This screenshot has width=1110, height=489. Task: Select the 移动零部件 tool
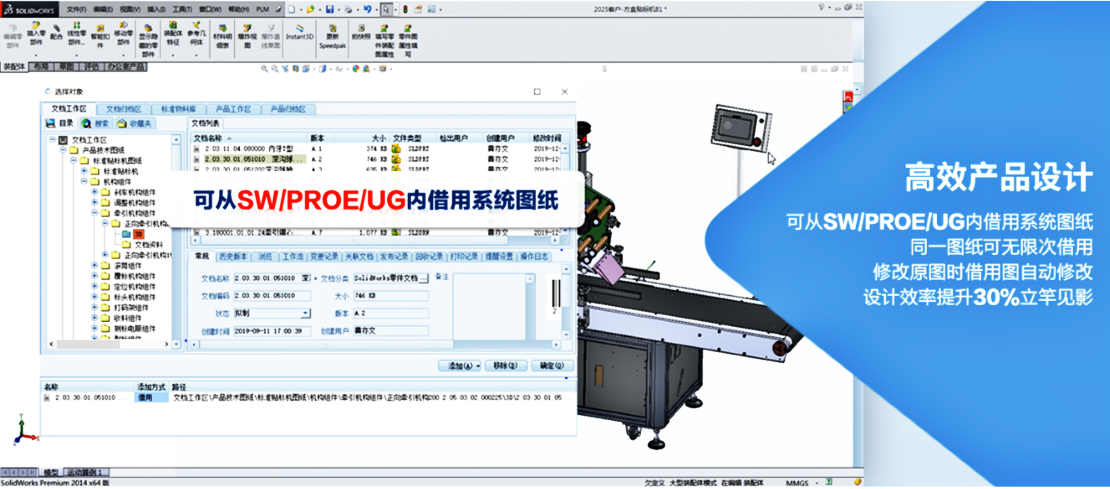(123, 34)
